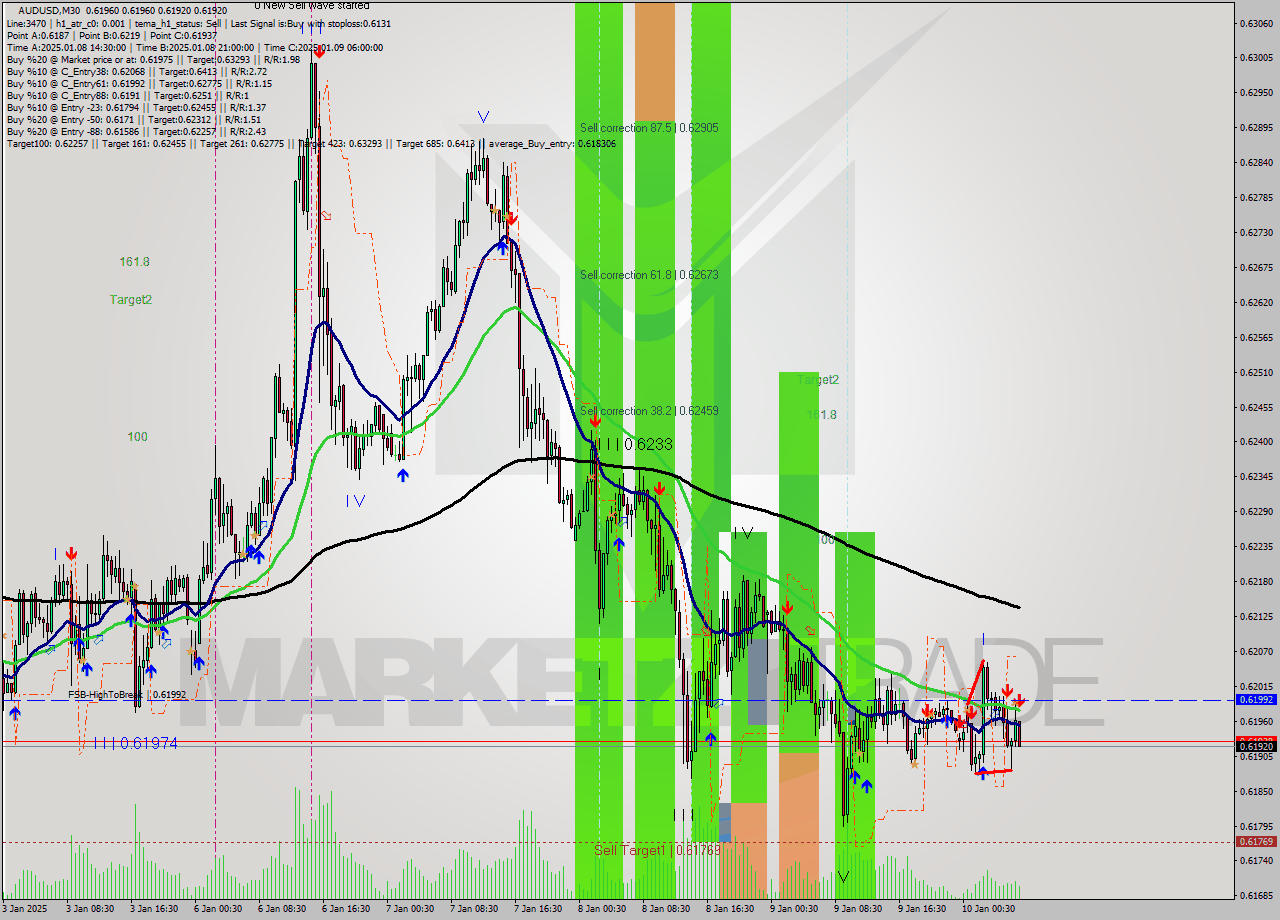
Task: Click '3 Jan 2025' on the time axis
Action: coord(25,909)
